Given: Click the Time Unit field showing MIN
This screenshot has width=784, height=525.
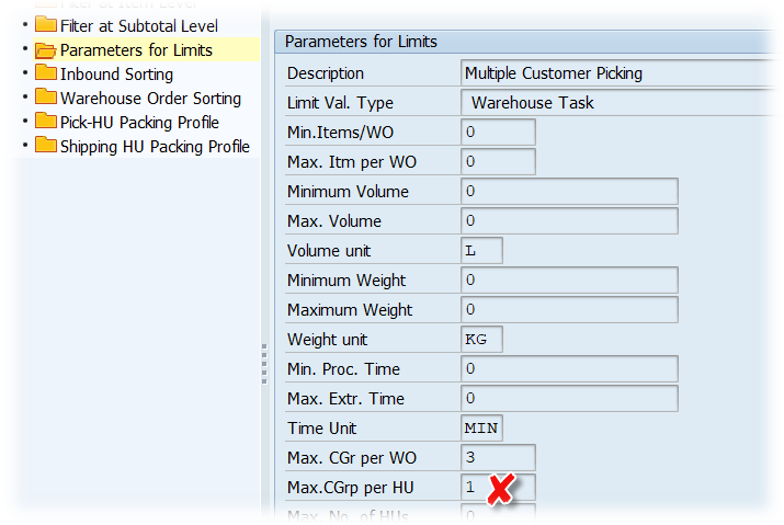Looking at the screenshot, I should click(x=482, y=428).
